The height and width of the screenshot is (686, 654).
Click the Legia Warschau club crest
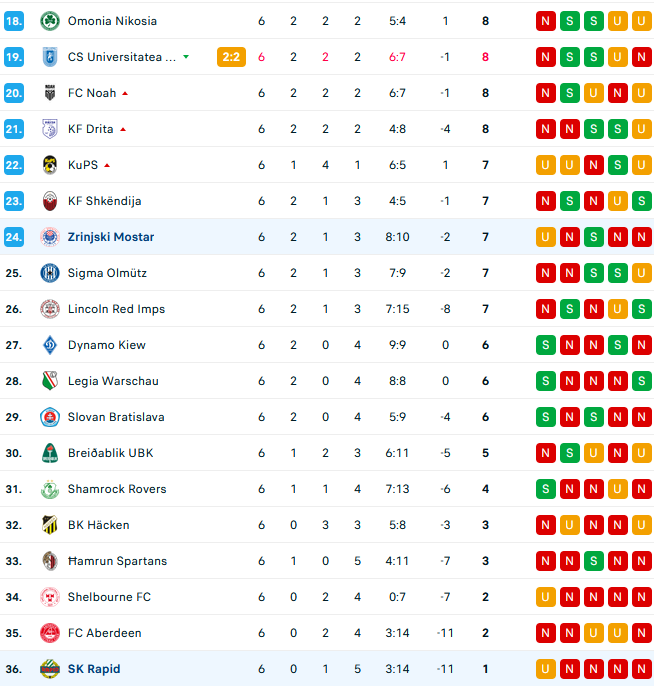[49, 381]
